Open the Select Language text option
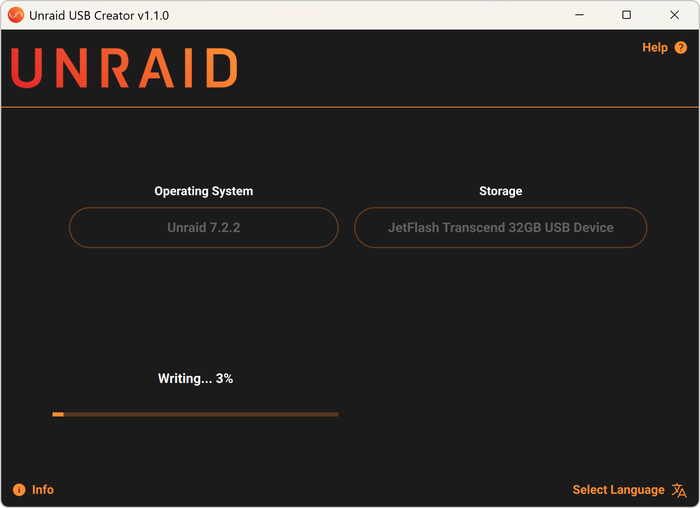The width and height of the screenshot is (700, 508). [618, 490]
